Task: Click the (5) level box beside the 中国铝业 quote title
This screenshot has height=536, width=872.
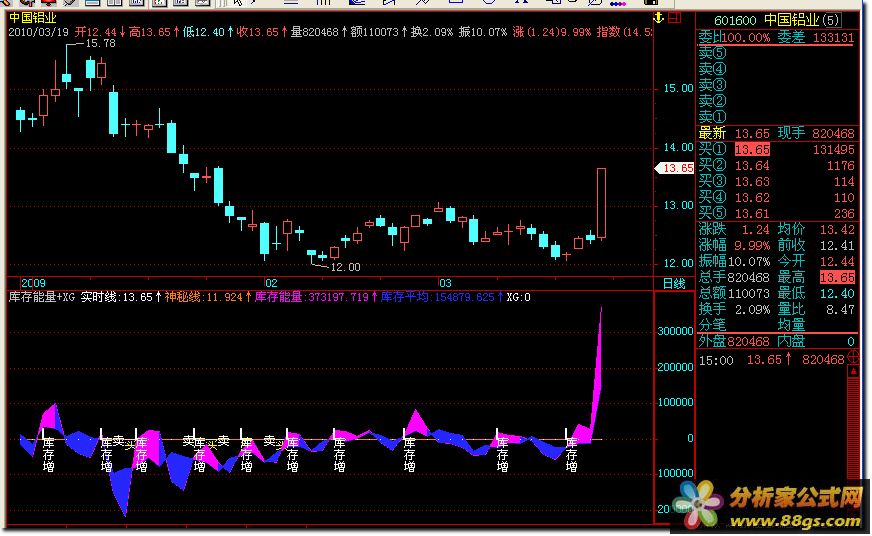Action: (x=831, y=21)
